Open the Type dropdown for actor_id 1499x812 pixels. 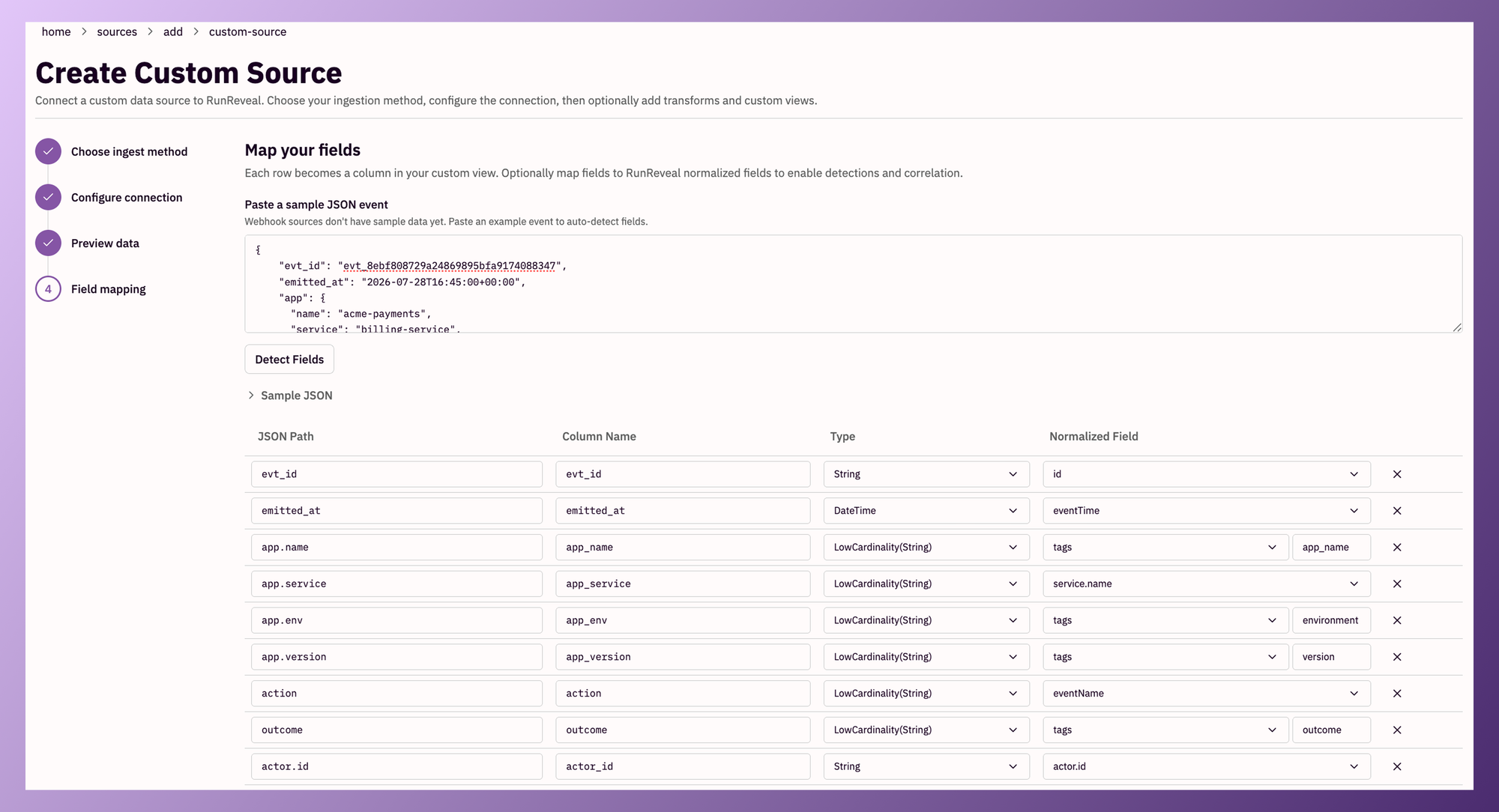pyautogui.click(x=926, y=766)
